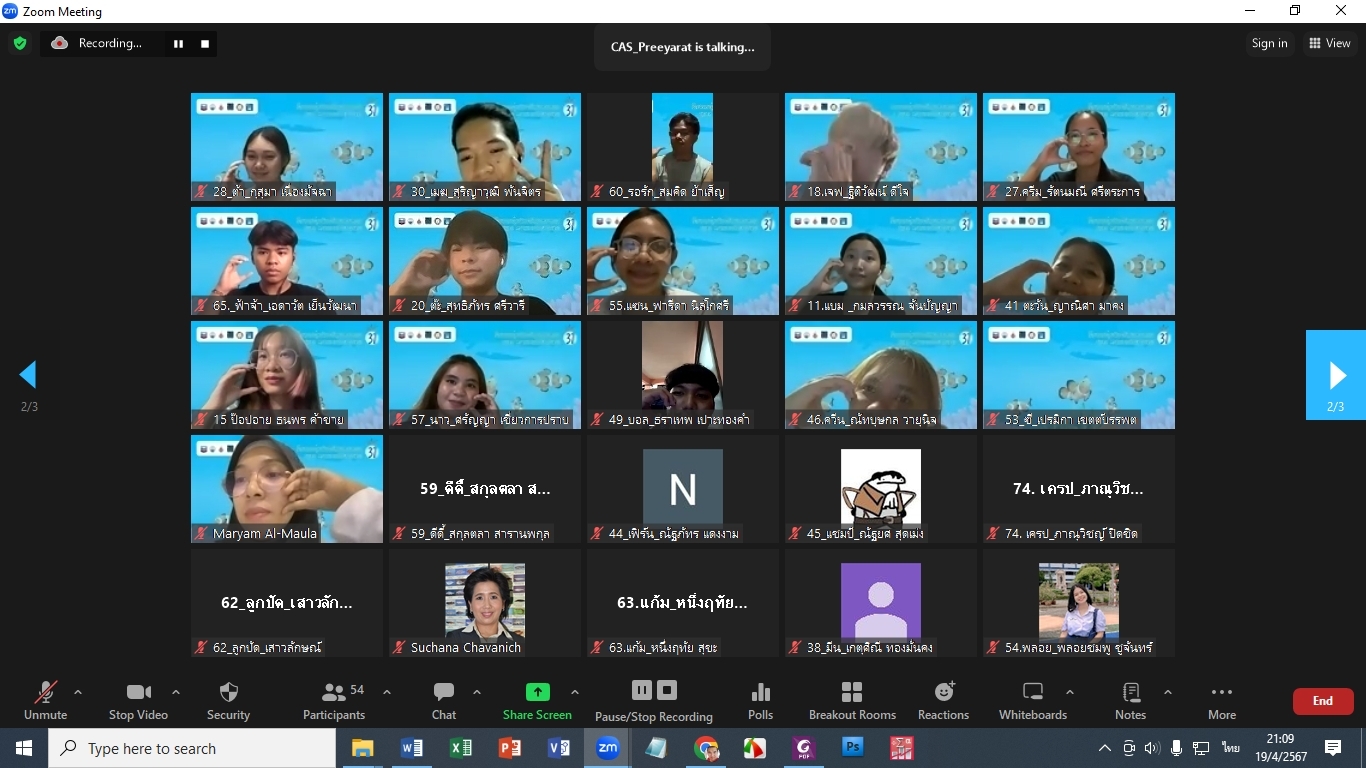Unmute the microphone

point(45,701)
